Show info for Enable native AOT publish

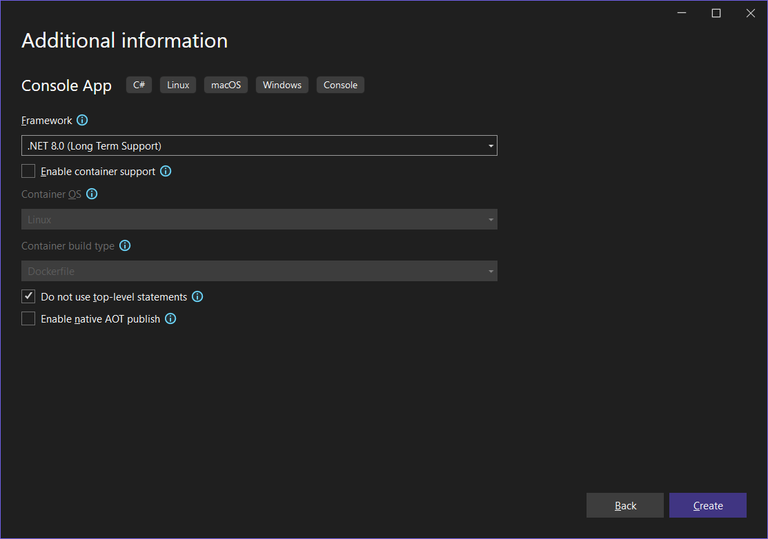click(170, 319)
